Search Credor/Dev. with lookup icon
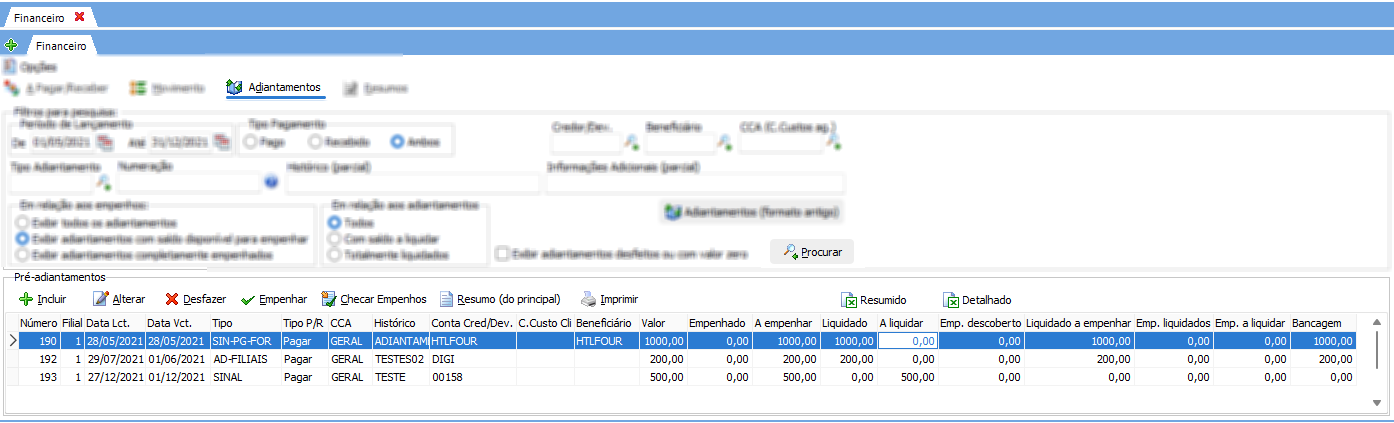Image resolution: width=1394 pixels, height=423 pixels. click(x=632, y=143)
